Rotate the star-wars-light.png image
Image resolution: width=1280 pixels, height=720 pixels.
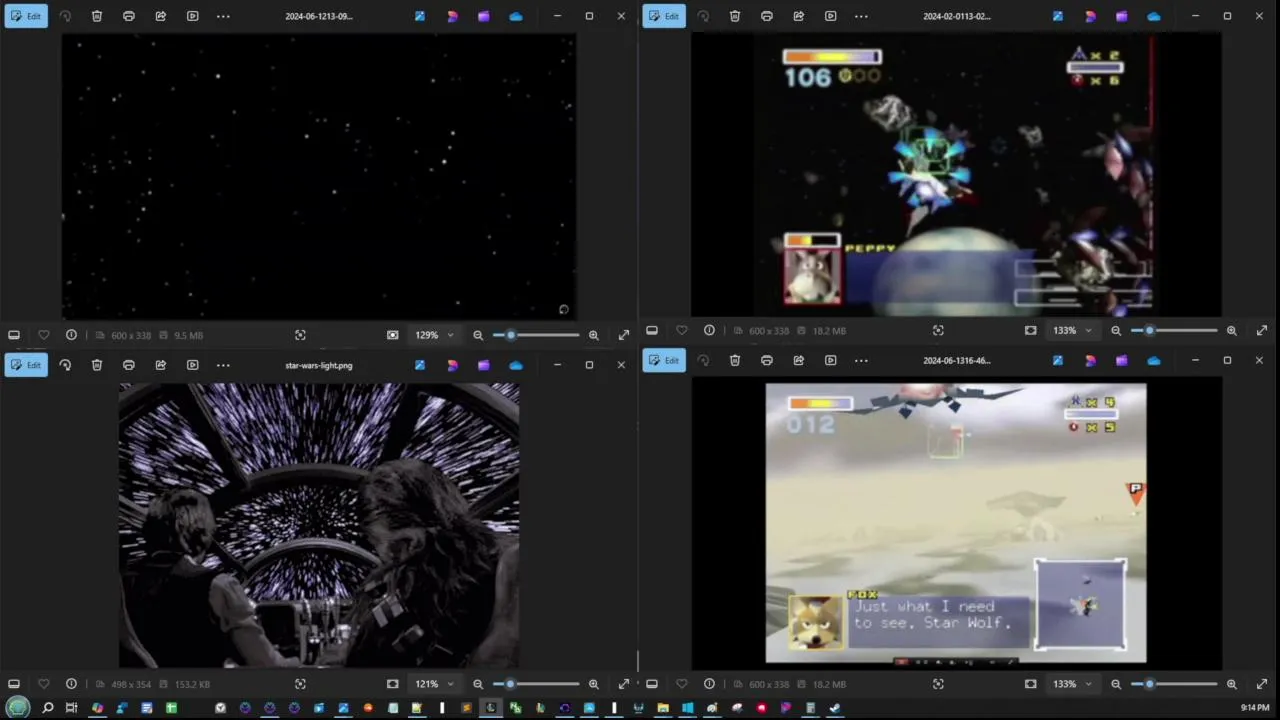click(x=65, y=365)
